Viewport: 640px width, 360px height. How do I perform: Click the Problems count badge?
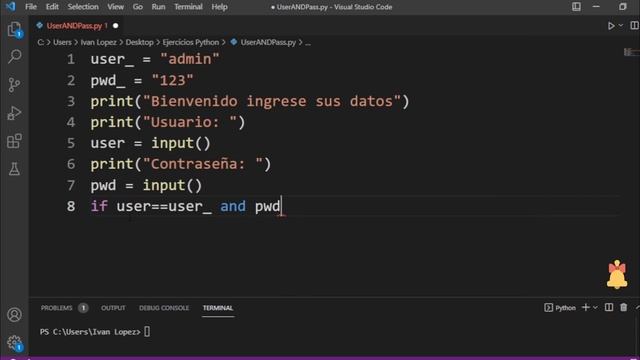tap(83, 308)
